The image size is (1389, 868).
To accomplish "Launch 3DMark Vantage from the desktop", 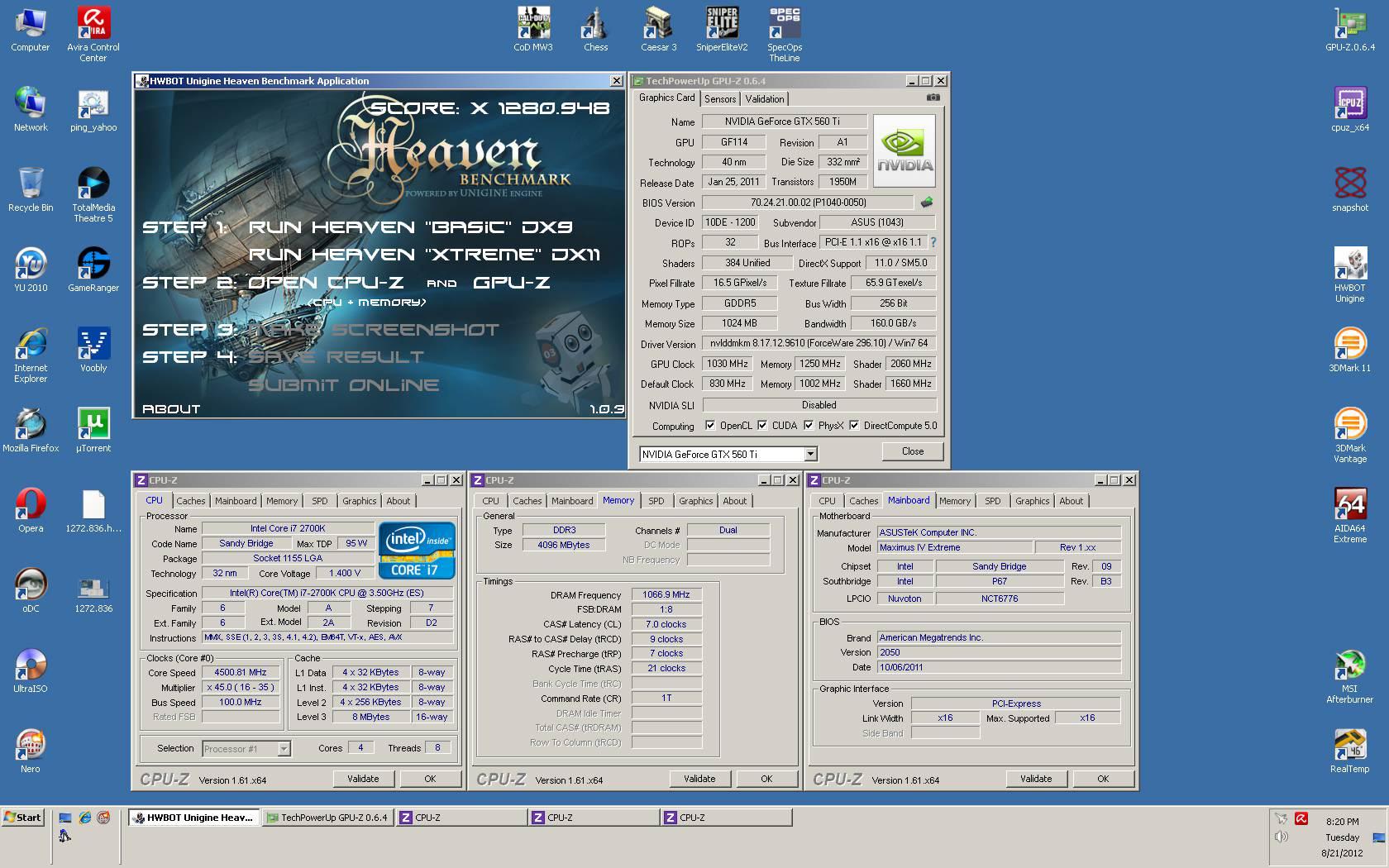I will tap(1350, 435).
